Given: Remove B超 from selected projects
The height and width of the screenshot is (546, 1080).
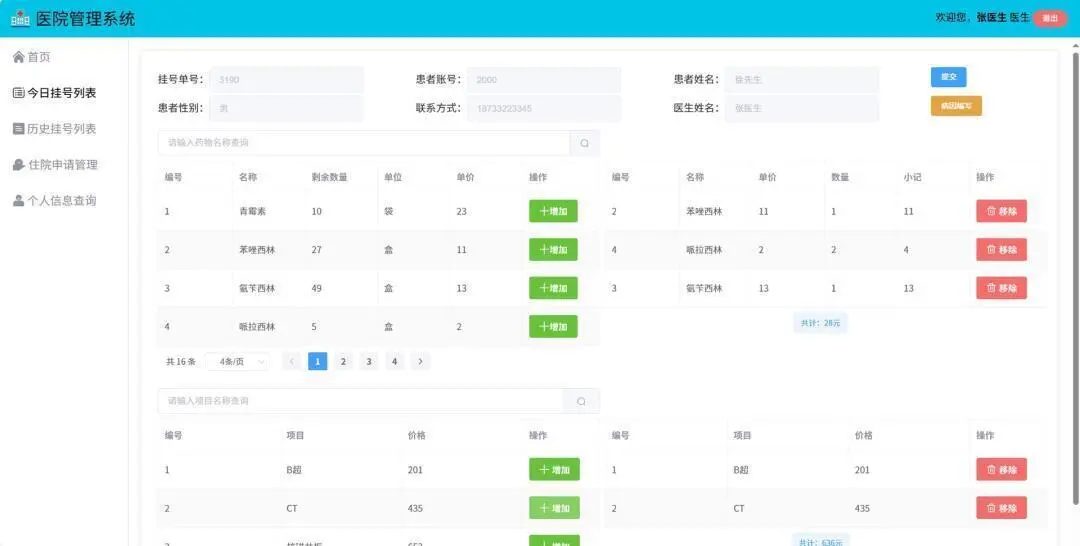Looking at the screenshot, I should pyautogui.click(x=1001, y=470).
